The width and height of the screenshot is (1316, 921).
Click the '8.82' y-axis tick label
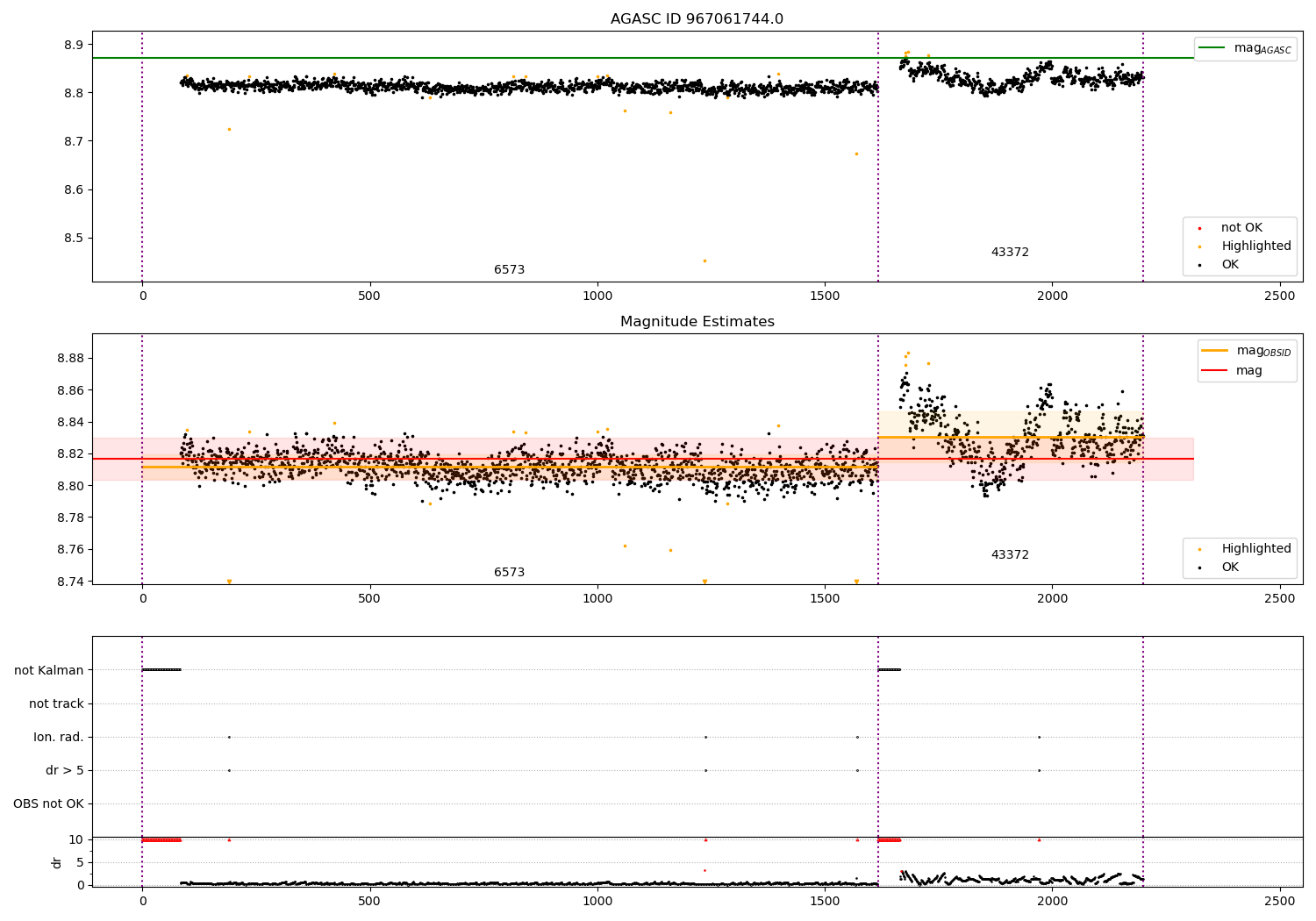coord(70,454)
